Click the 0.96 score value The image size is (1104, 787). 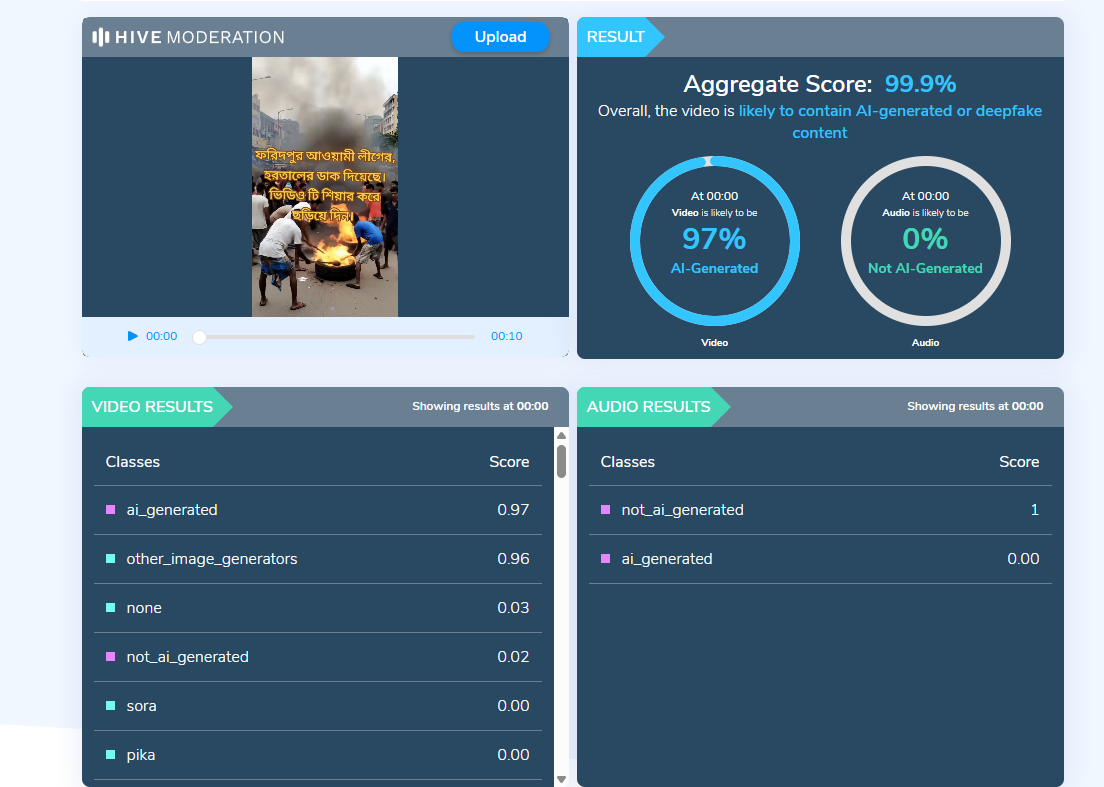[x=513, y=559]
